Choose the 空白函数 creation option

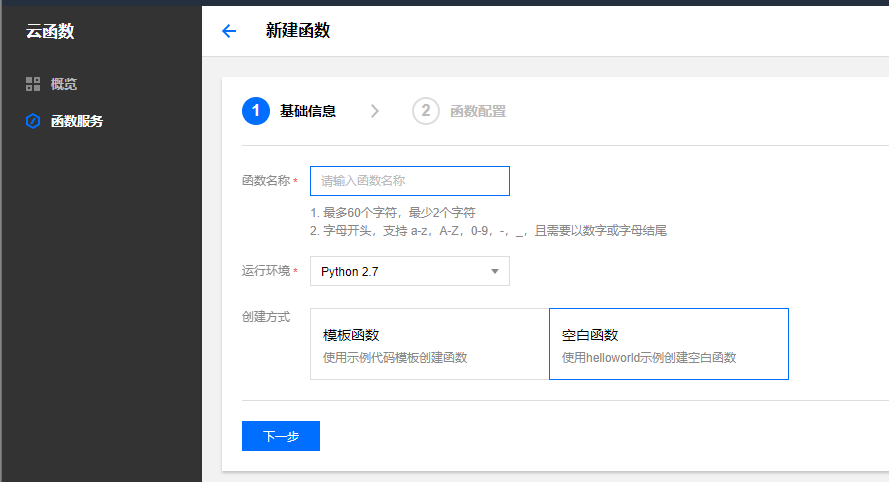click(669, 344)
